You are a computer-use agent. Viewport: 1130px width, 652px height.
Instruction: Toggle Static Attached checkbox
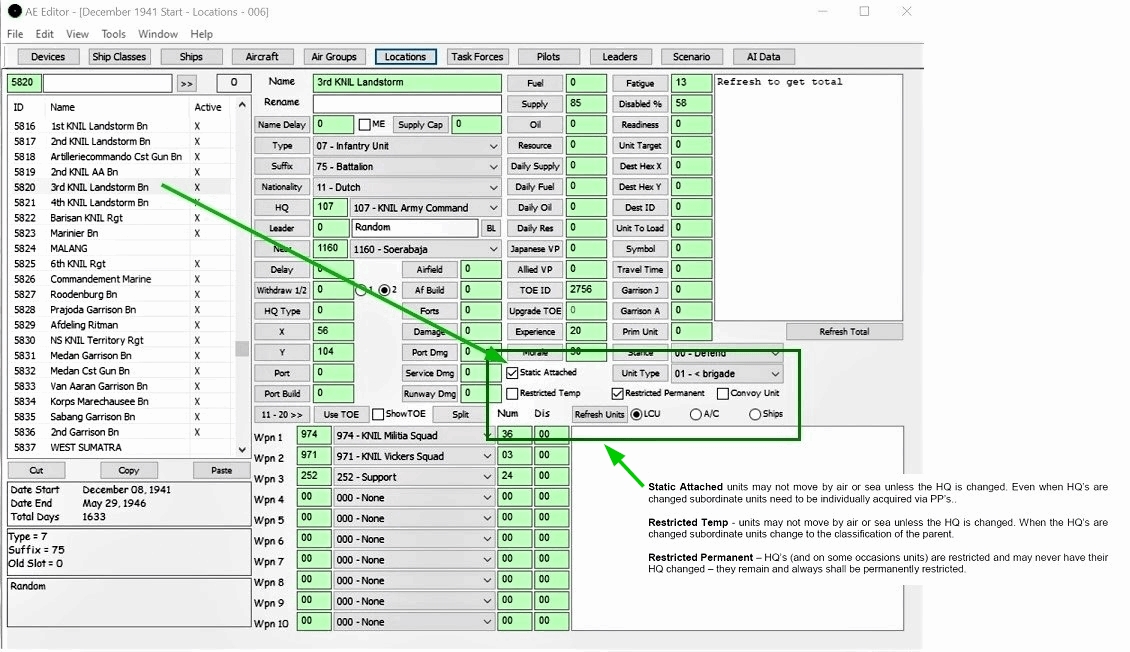click(512, 373)
